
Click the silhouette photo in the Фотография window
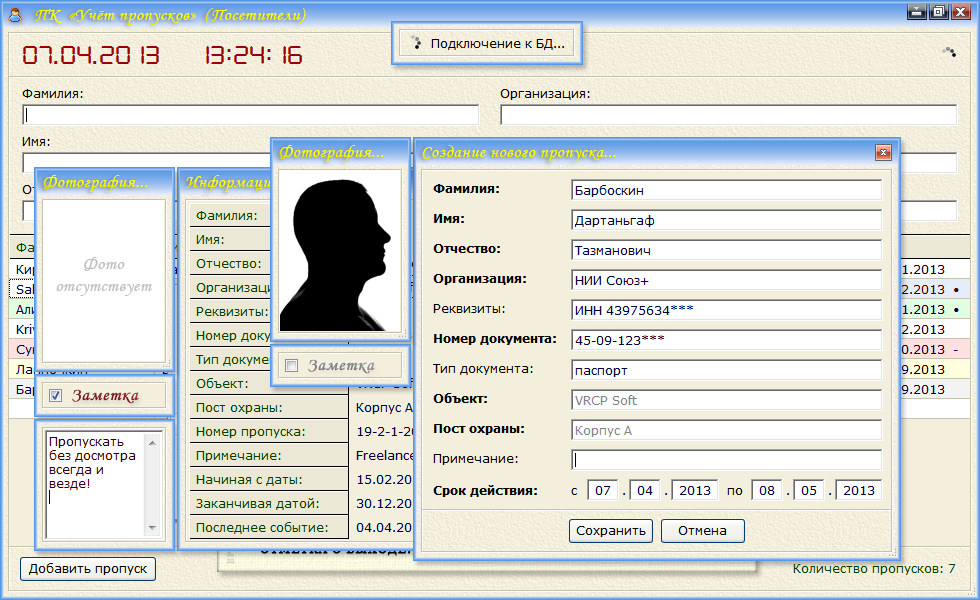[x=340, y=250]
